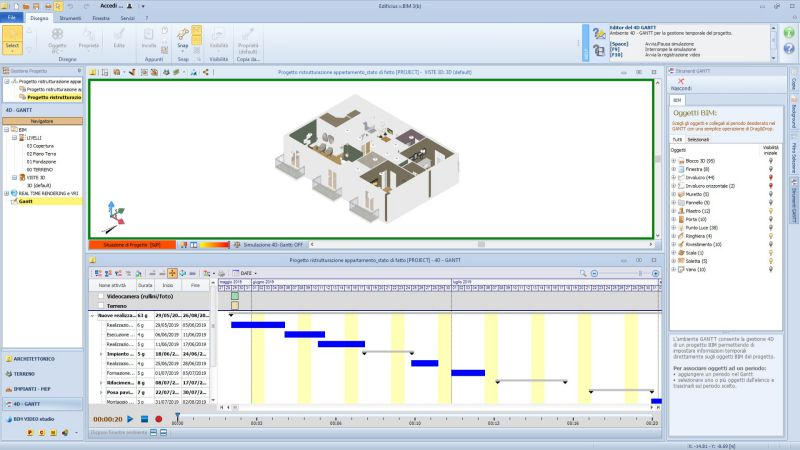Click the Snap tool in the ribbon
Image resolution: width=800 pixels, height=450 pixels.
[x=183, y=38]
